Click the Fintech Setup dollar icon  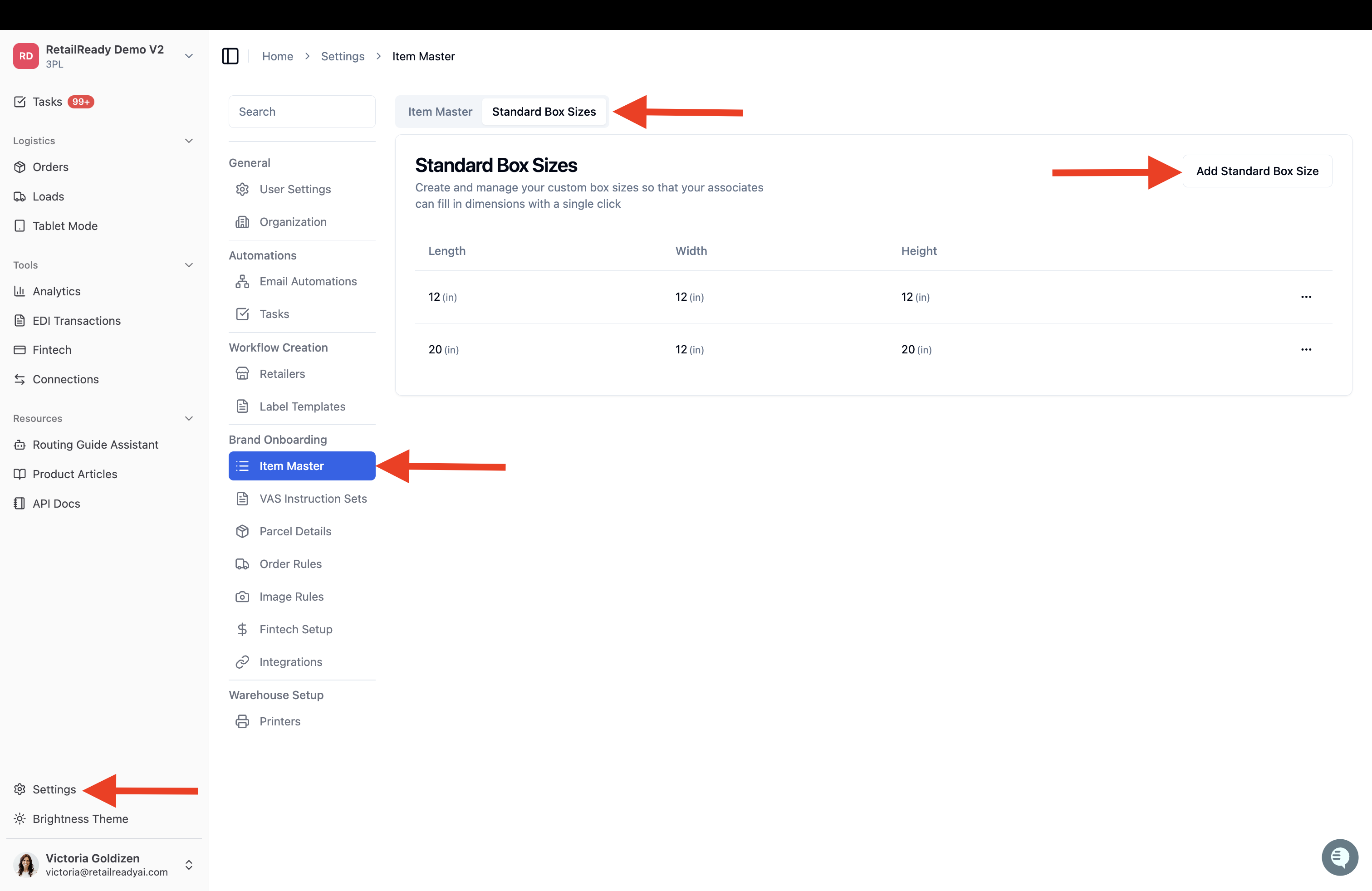[x=242, y=629]
